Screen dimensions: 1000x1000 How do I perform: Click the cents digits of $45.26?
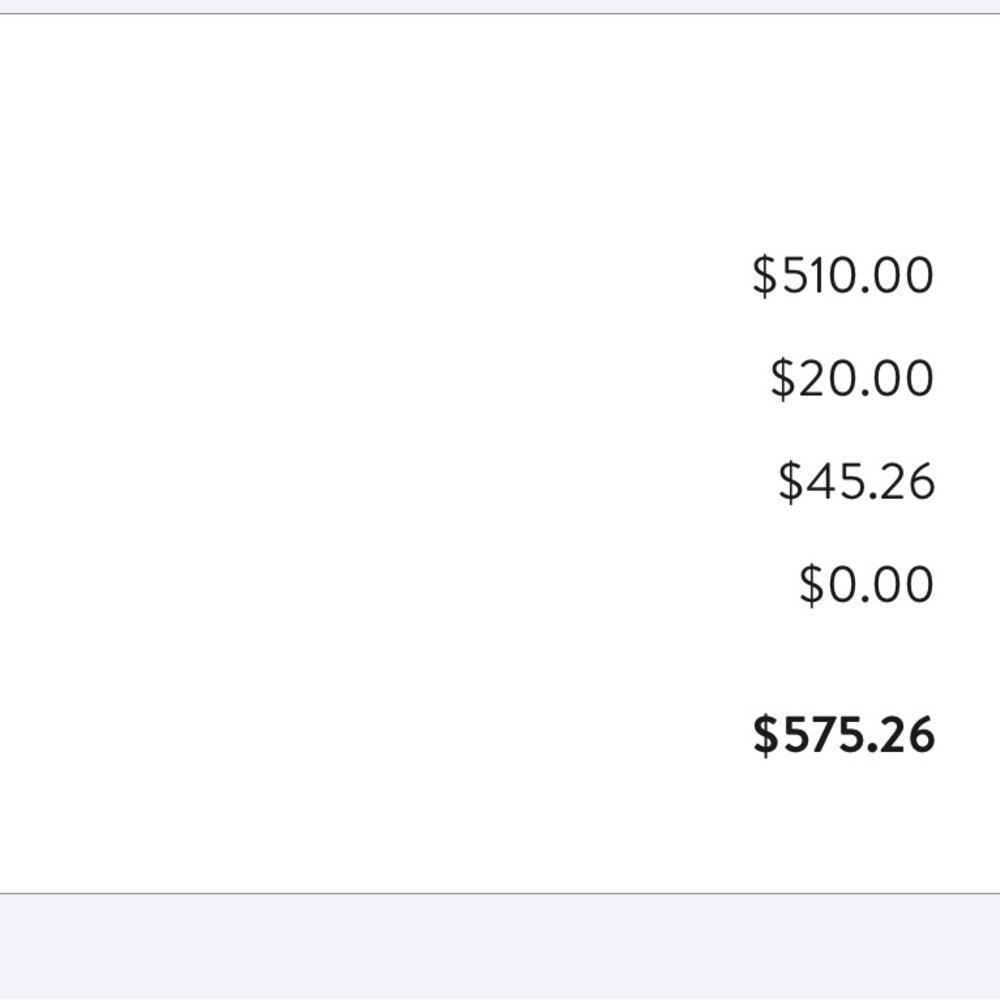pos(907,482)
